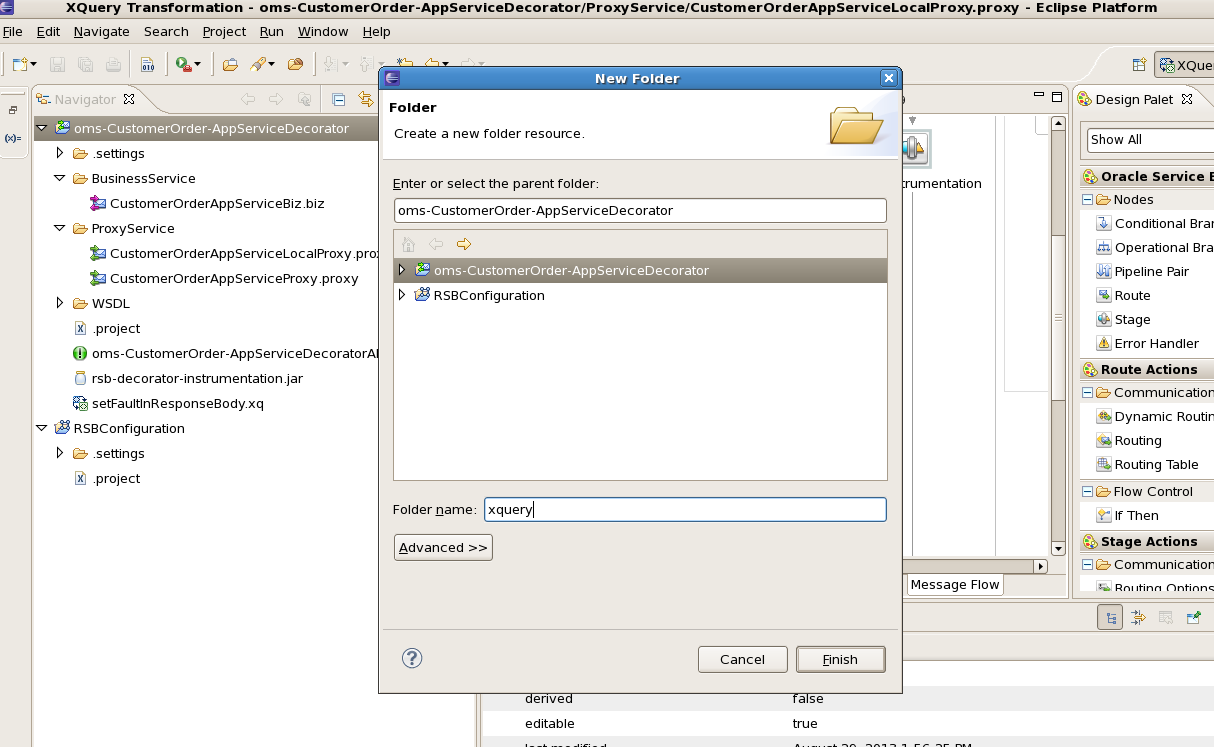Select the Conditional Branch palette node
Image resolution: width=1214 pixels, height=747 pixels.
[1155, 223]
